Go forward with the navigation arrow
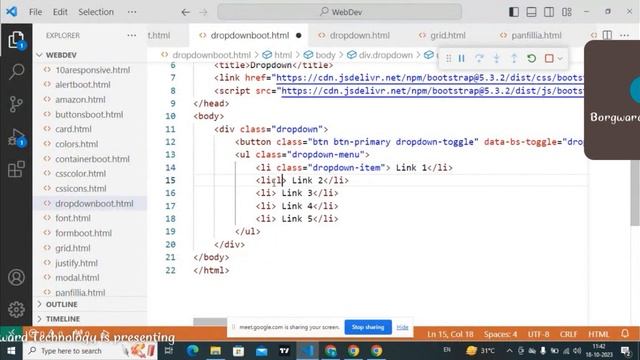 203,12
